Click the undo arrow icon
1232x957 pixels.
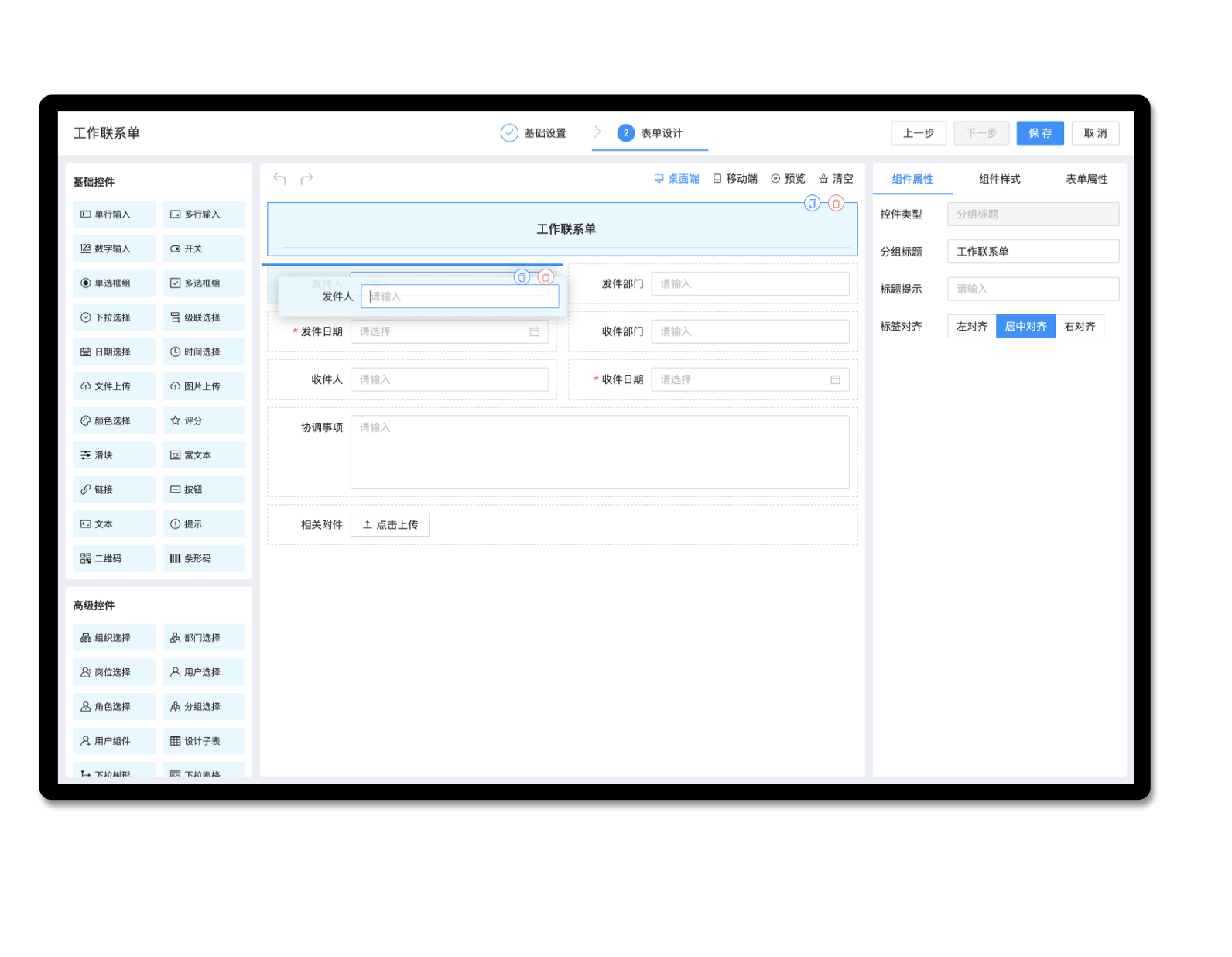[279, 179]
